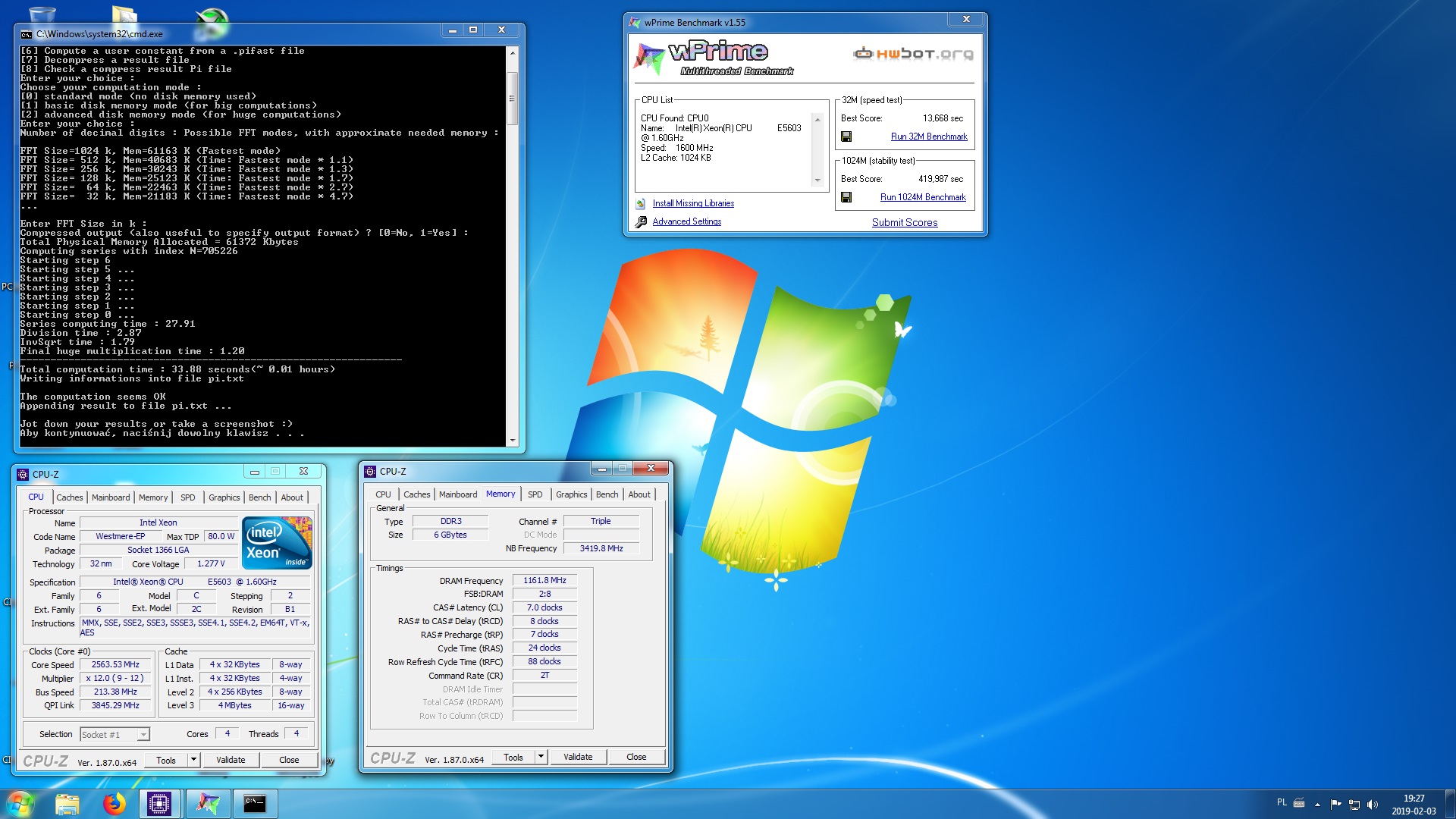Open the About tab in left CPU-Z
The image size is (1456, 819).
pos(292,497)
